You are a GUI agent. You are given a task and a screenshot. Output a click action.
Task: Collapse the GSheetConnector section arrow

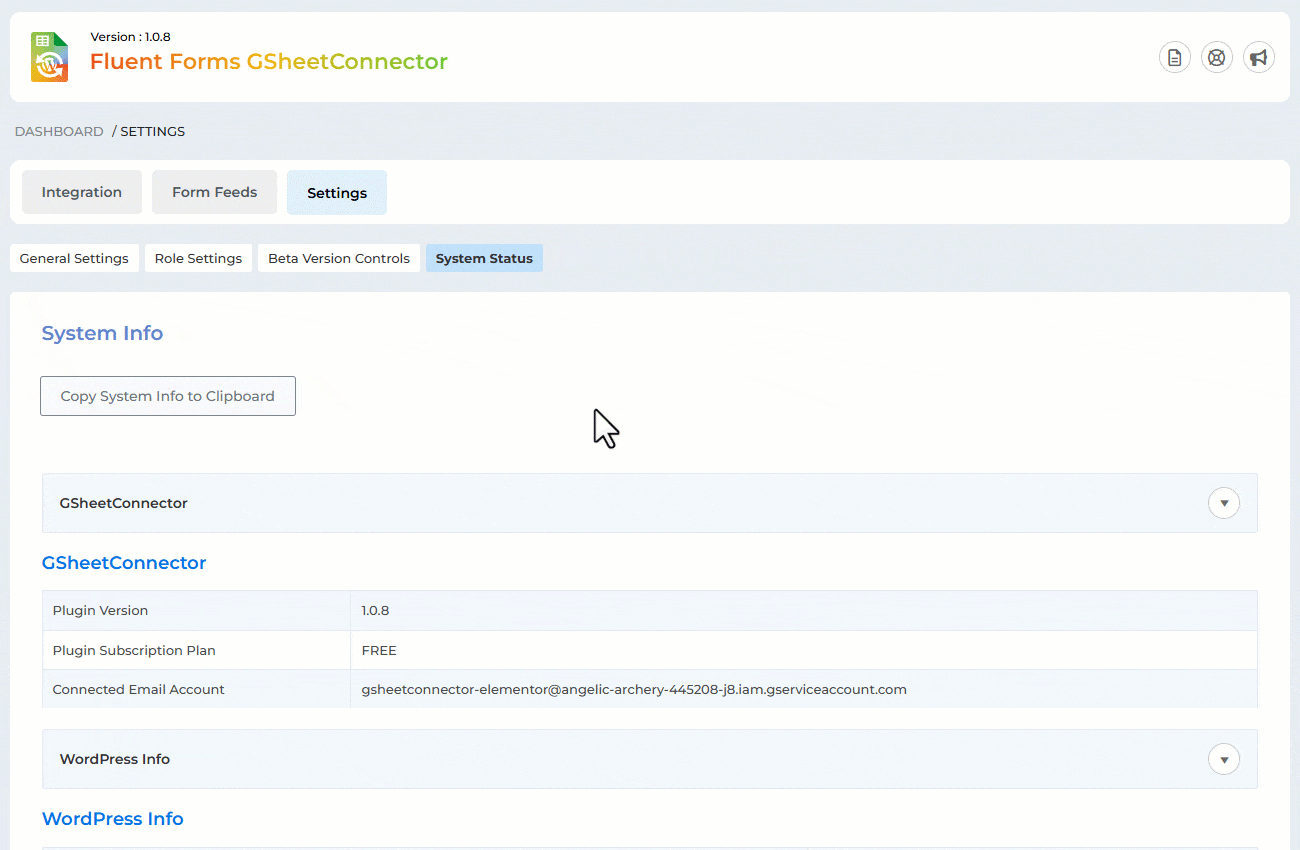1224,503
